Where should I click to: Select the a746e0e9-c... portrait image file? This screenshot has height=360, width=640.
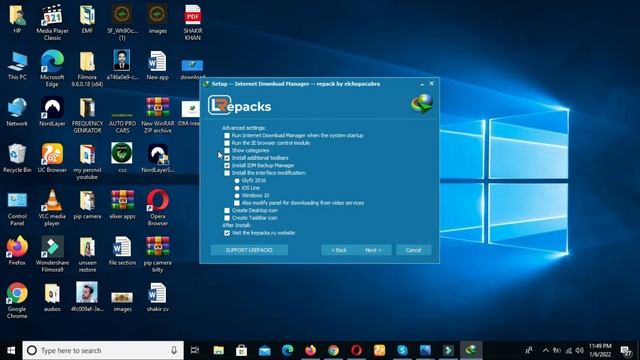click(x=122, y=66)
